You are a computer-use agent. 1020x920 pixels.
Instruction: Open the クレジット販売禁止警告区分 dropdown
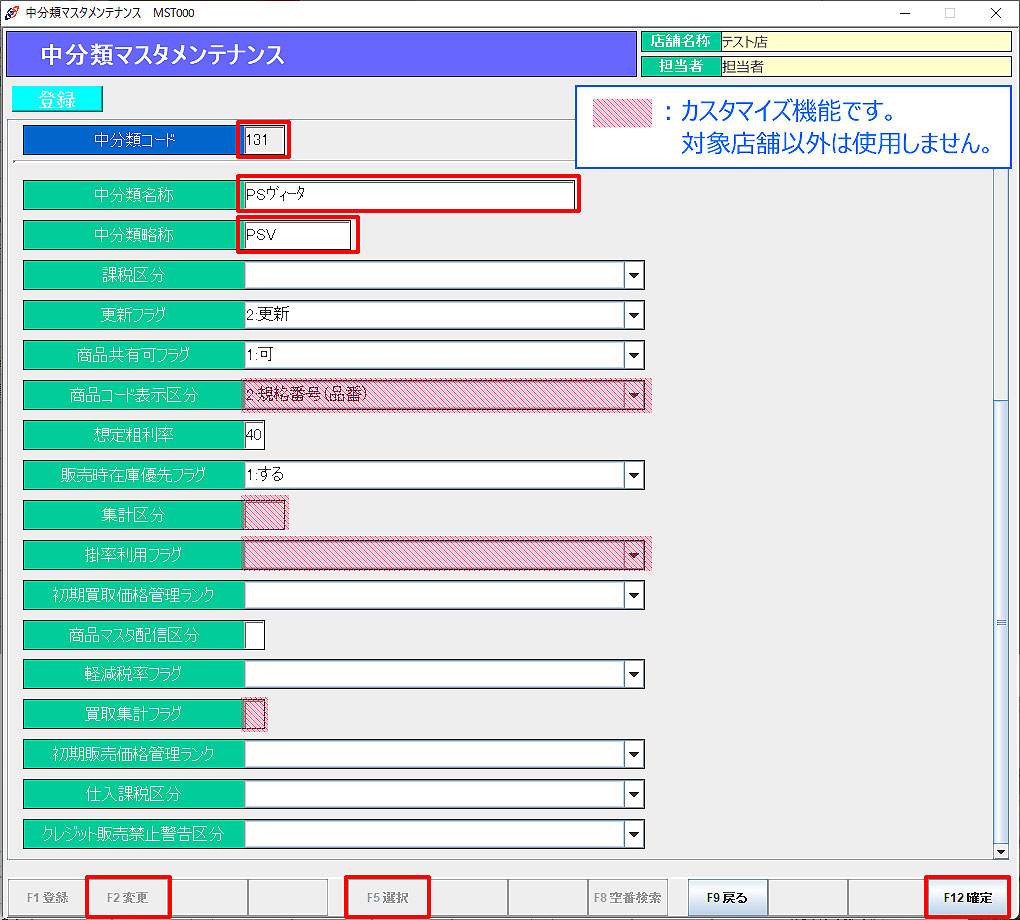(634, 834)
